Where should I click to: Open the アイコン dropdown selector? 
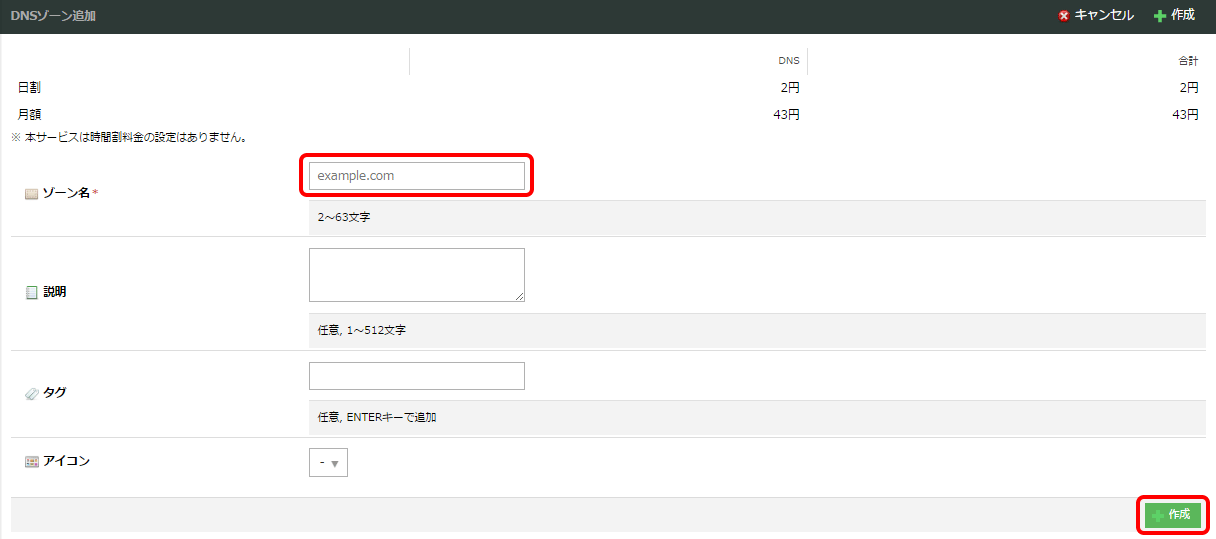pyautogui.click(x=328, y=463)
